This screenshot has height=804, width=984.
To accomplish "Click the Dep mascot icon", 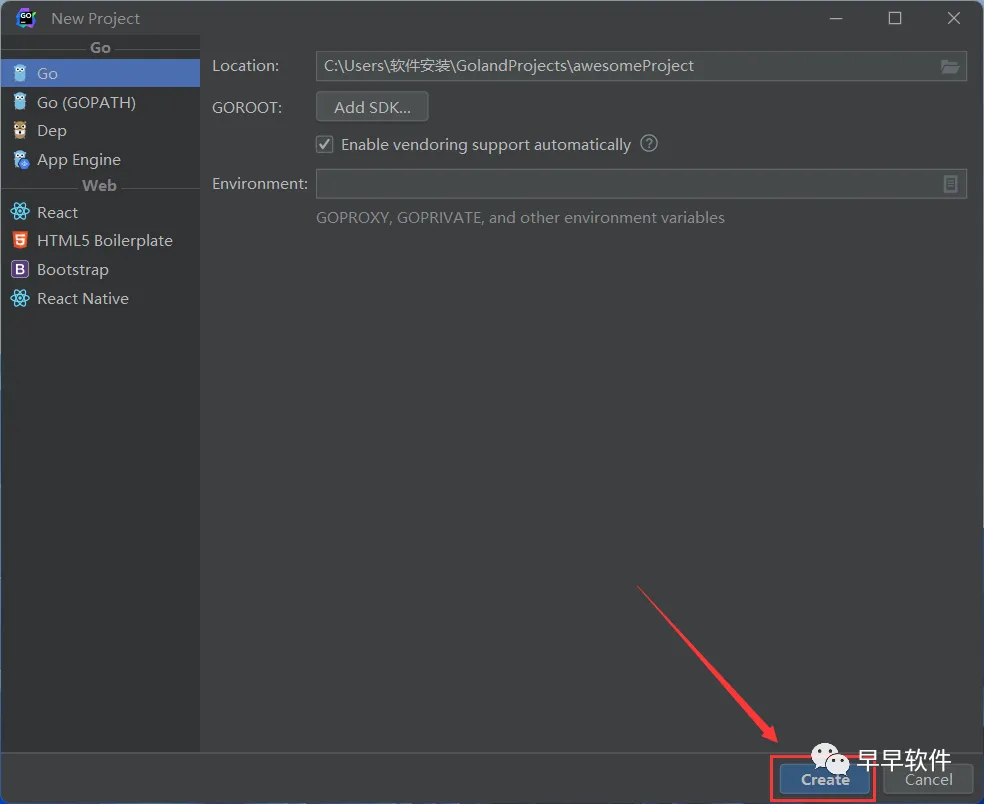I will click(20, 130).
